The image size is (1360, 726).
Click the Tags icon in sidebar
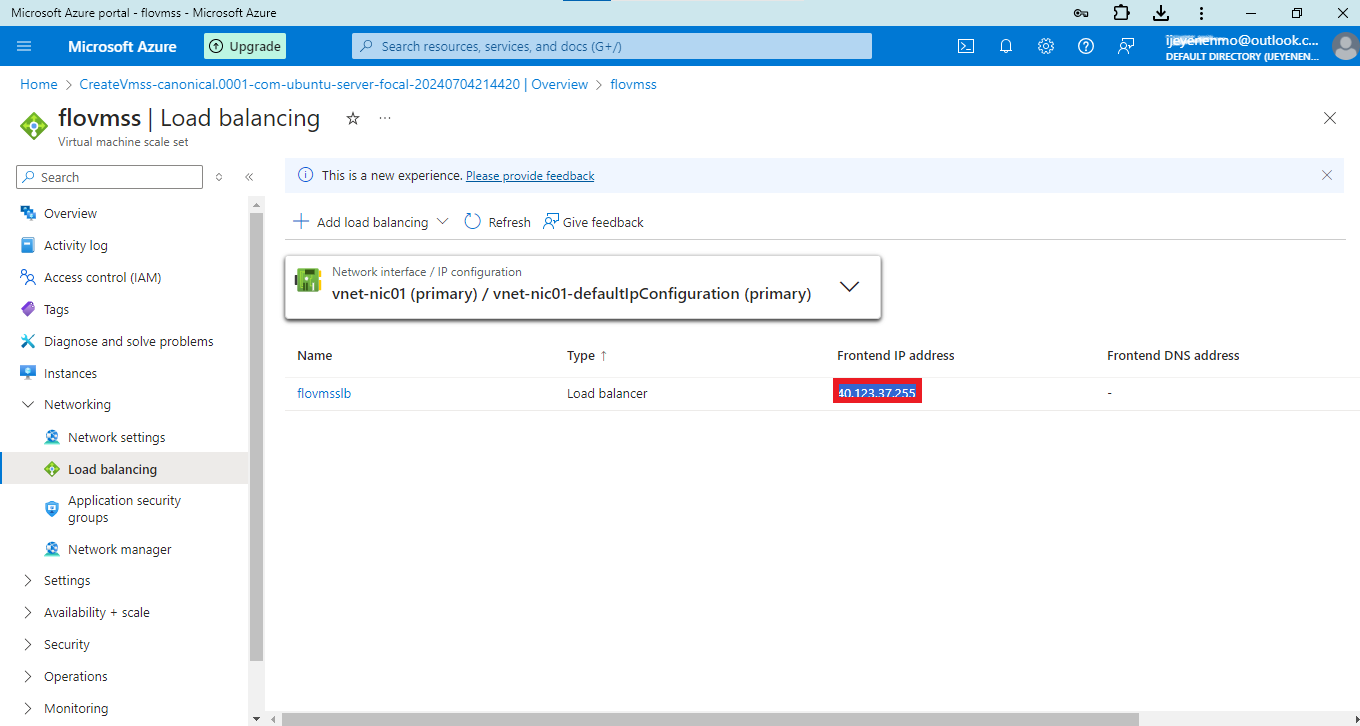click(x=28, y=309)
